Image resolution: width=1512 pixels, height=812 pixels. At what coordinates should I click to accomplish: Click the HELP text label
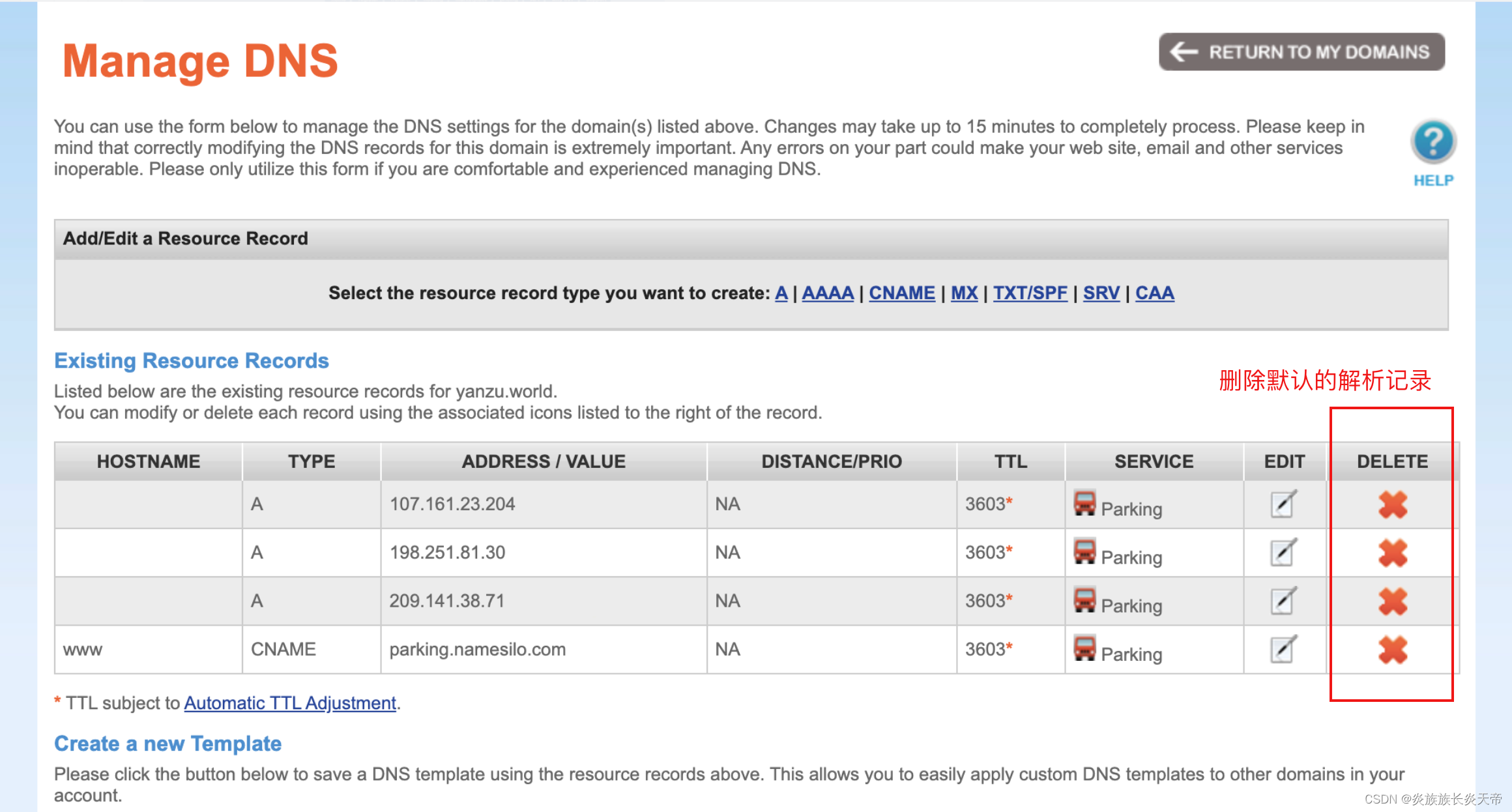point(1433,181)
